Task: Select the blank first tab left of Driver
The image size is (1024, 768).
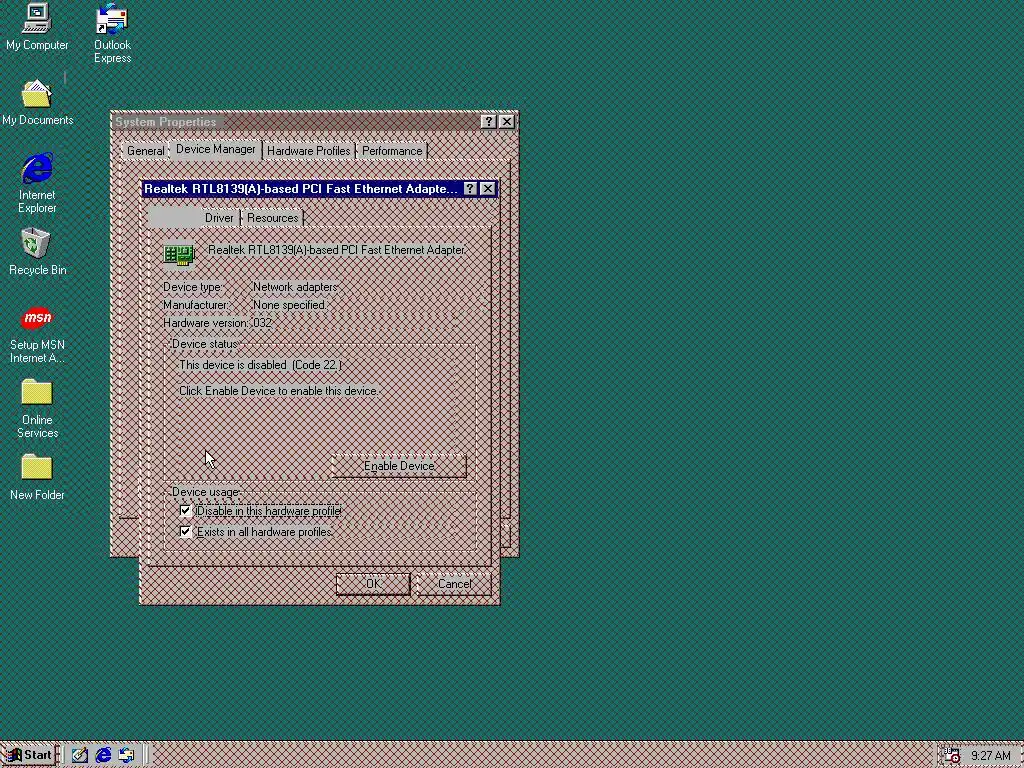Action: pos(173,217)
